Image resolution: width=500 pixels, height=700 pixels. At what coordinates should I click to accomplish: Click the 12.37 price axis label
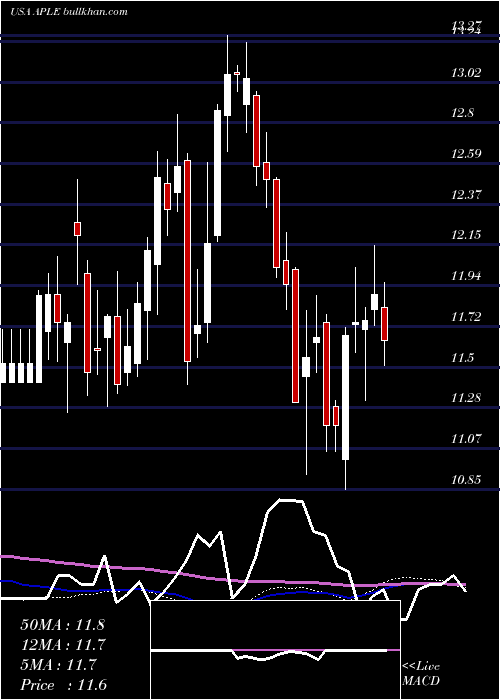(466, 195)
